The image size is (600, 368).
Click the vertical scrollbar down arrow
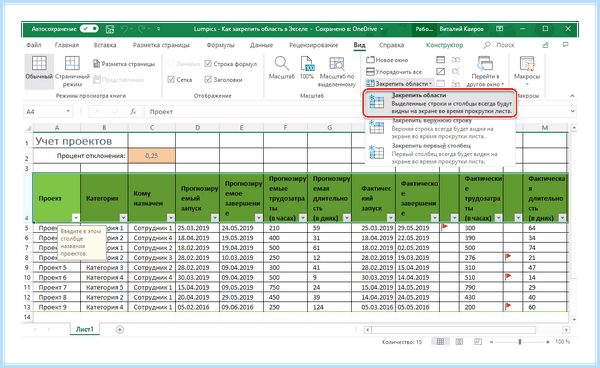tap(573, 319)
